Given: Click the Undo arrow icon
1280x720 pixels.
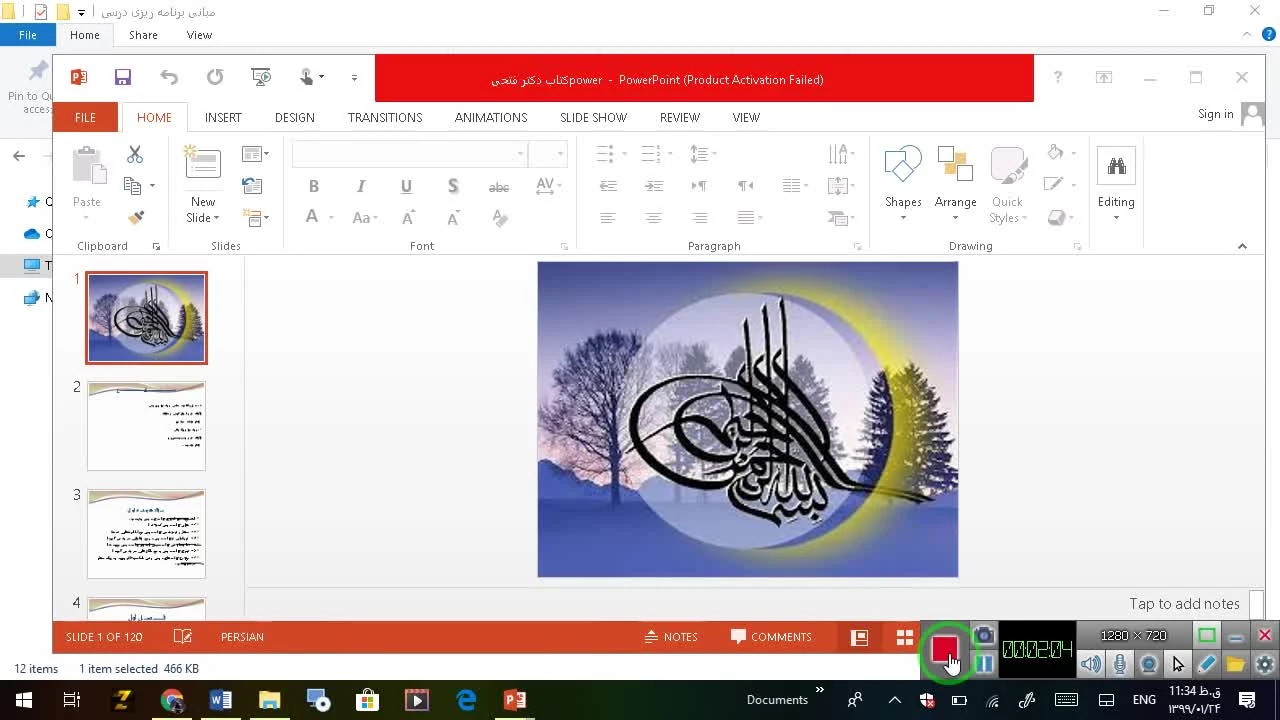Looking at the screenshot, I should pos(169,78).
